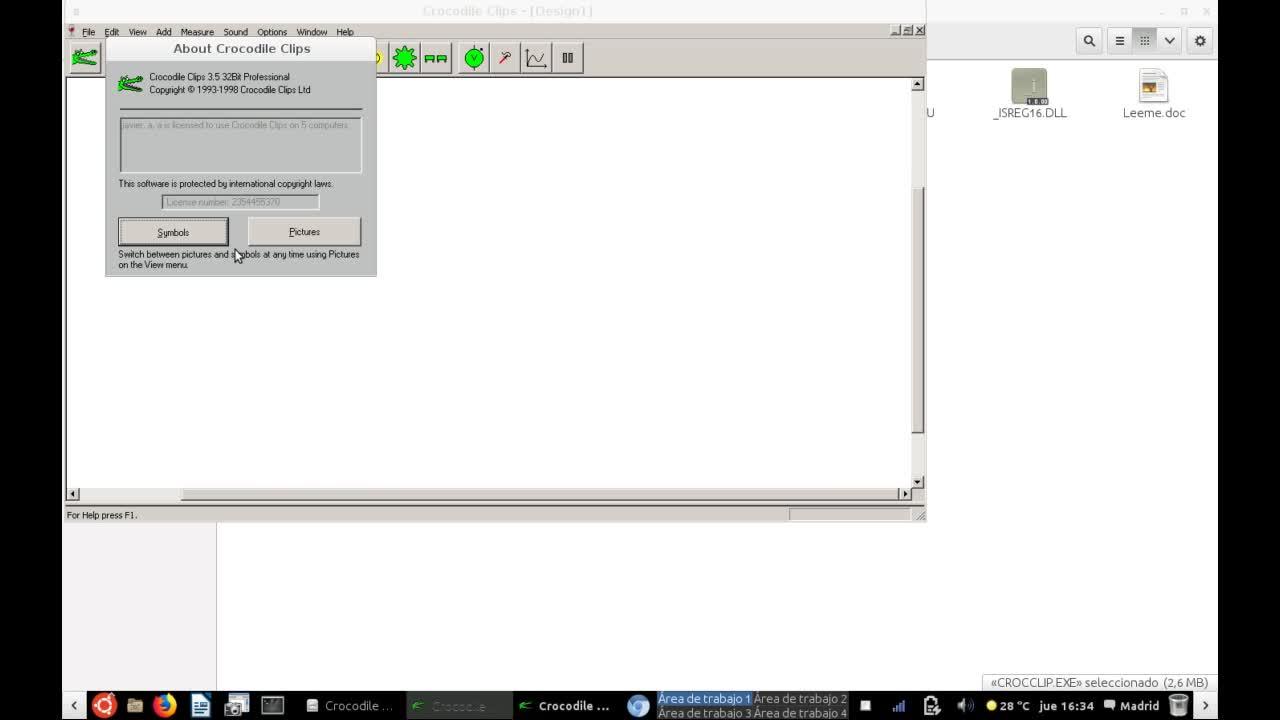This screenshot has width=1280, height=720.
Task: Open the Edit menu
Action: [111, 32]
